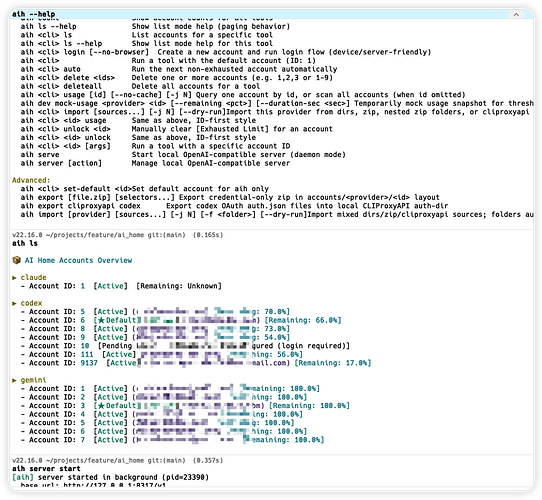The image size is (542, 500).
Task: Click the prompt line showing (0.357s)
Action: (118, 461)
